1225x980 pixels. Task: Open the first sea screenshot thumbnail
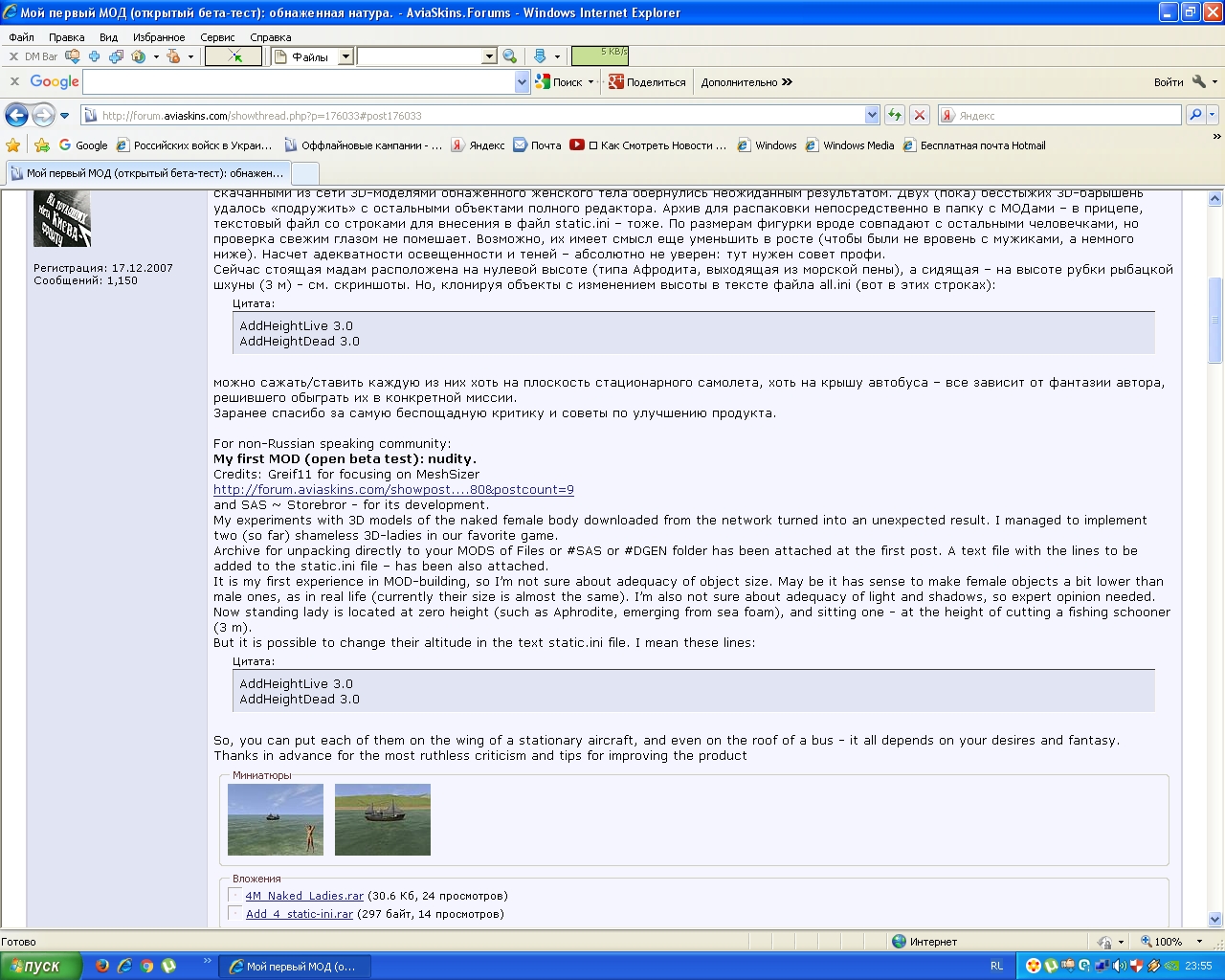(x=276, y=819)
